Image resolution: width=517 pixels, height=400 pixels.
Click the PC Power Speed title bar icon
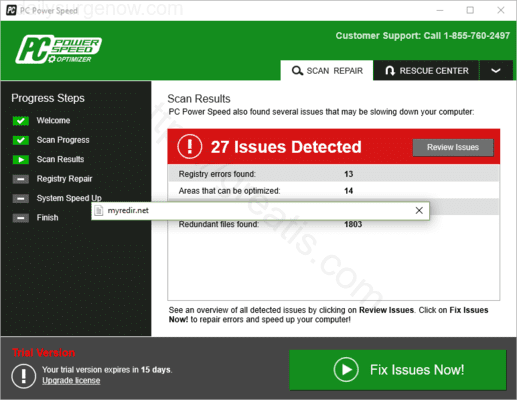pos(11,10)
